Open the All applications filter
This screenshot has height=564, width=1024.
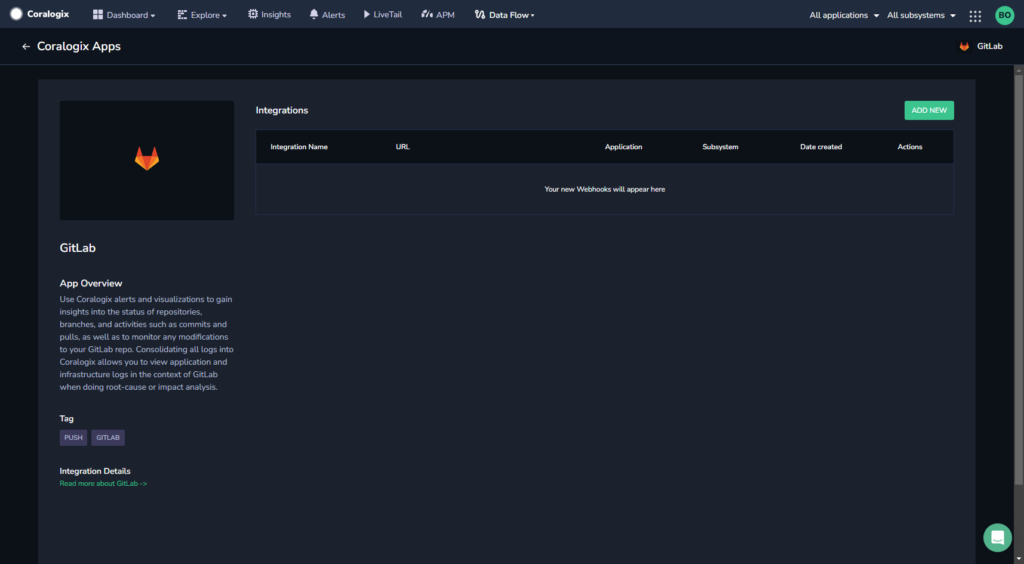844,15
